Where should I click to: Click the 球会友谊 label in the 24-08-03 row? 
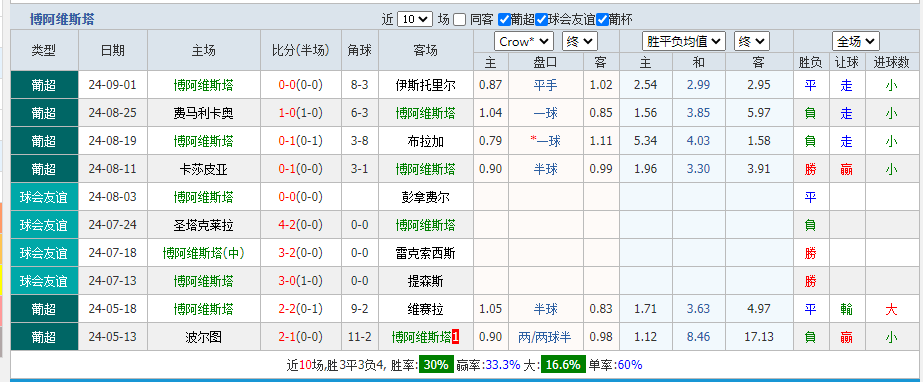pos(44,197)
